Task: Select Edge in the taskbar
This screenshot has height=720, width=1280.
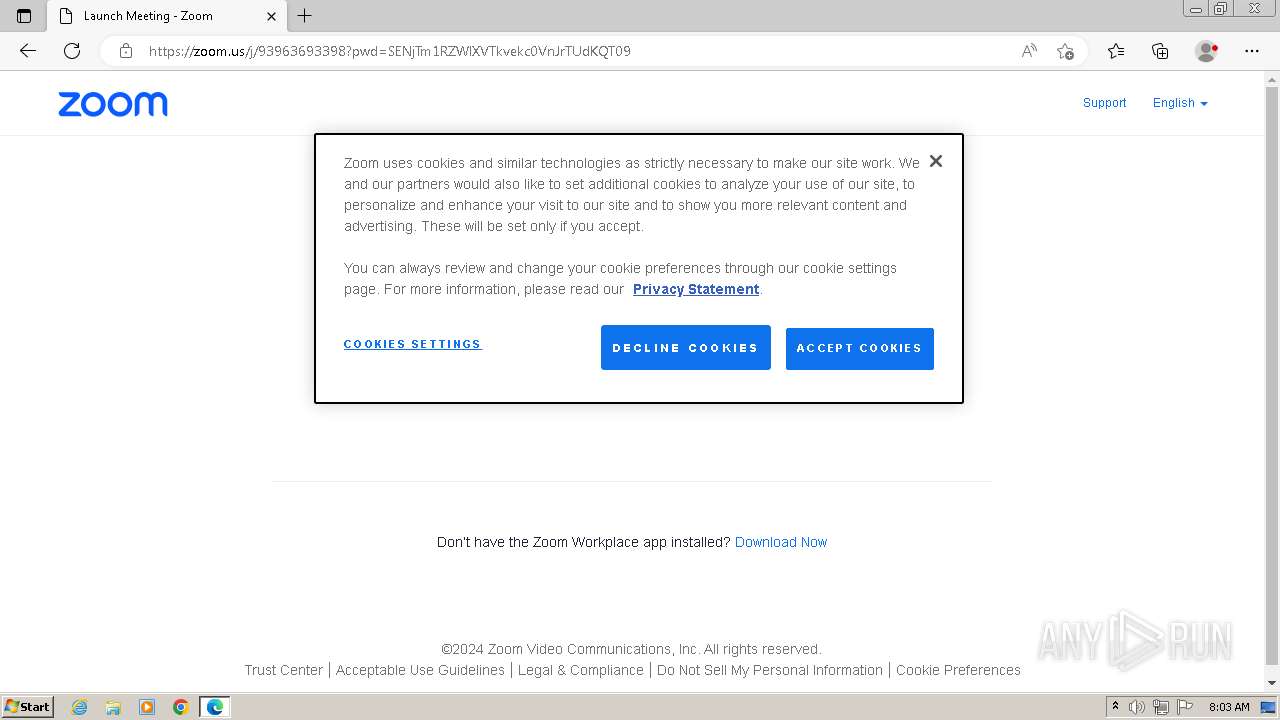Action: point(215,707)
